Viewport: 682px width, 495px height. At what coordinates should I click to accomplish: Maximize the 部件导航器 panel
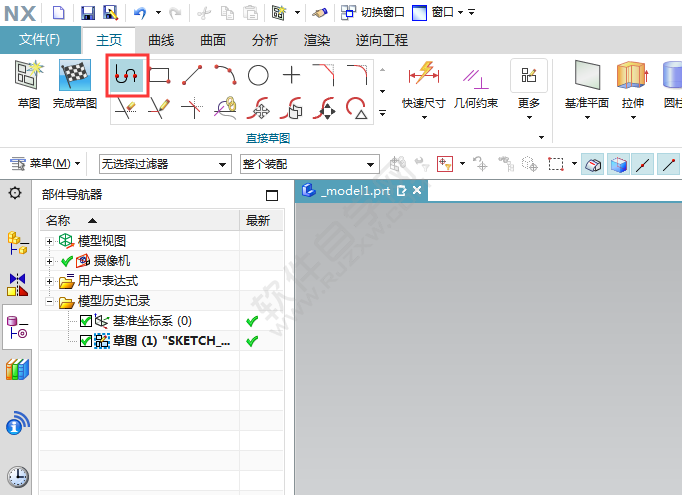point(272,195)
